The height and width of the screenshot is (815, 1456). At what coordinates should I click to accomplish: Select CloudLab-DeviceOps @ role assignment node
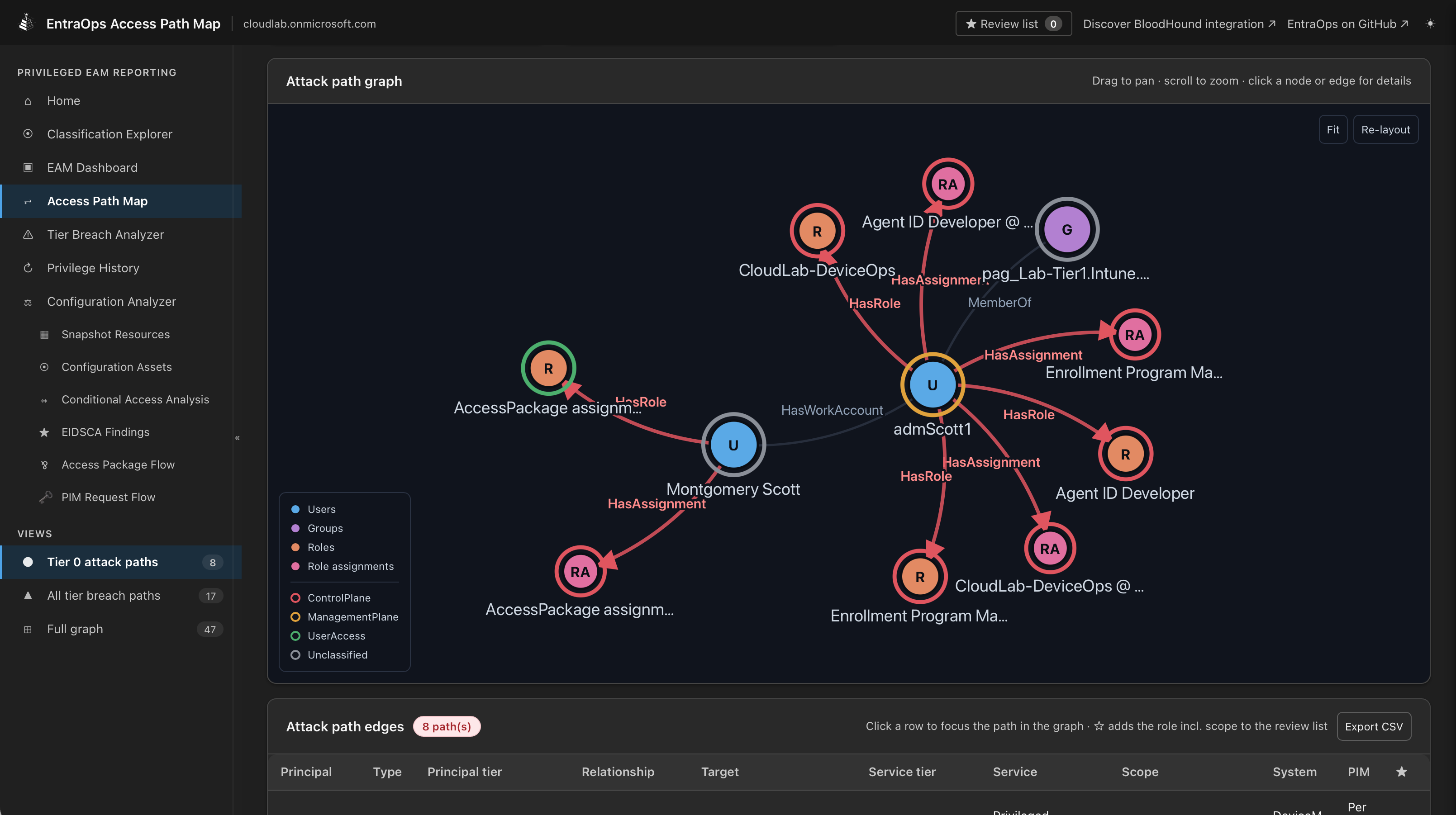[x=1050, y=548]
